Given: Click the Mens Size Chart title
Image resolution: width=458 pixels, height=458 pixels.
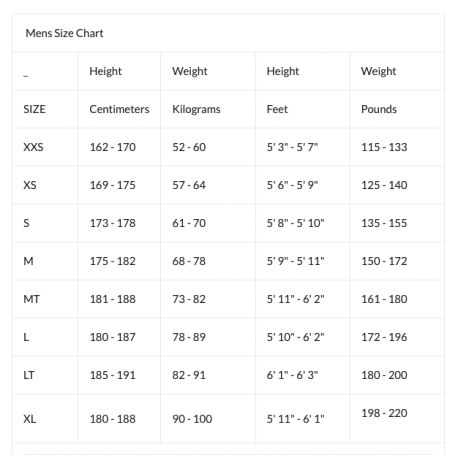Looking at the screenshot, I should pyautogui.click(x=64, y=33).
